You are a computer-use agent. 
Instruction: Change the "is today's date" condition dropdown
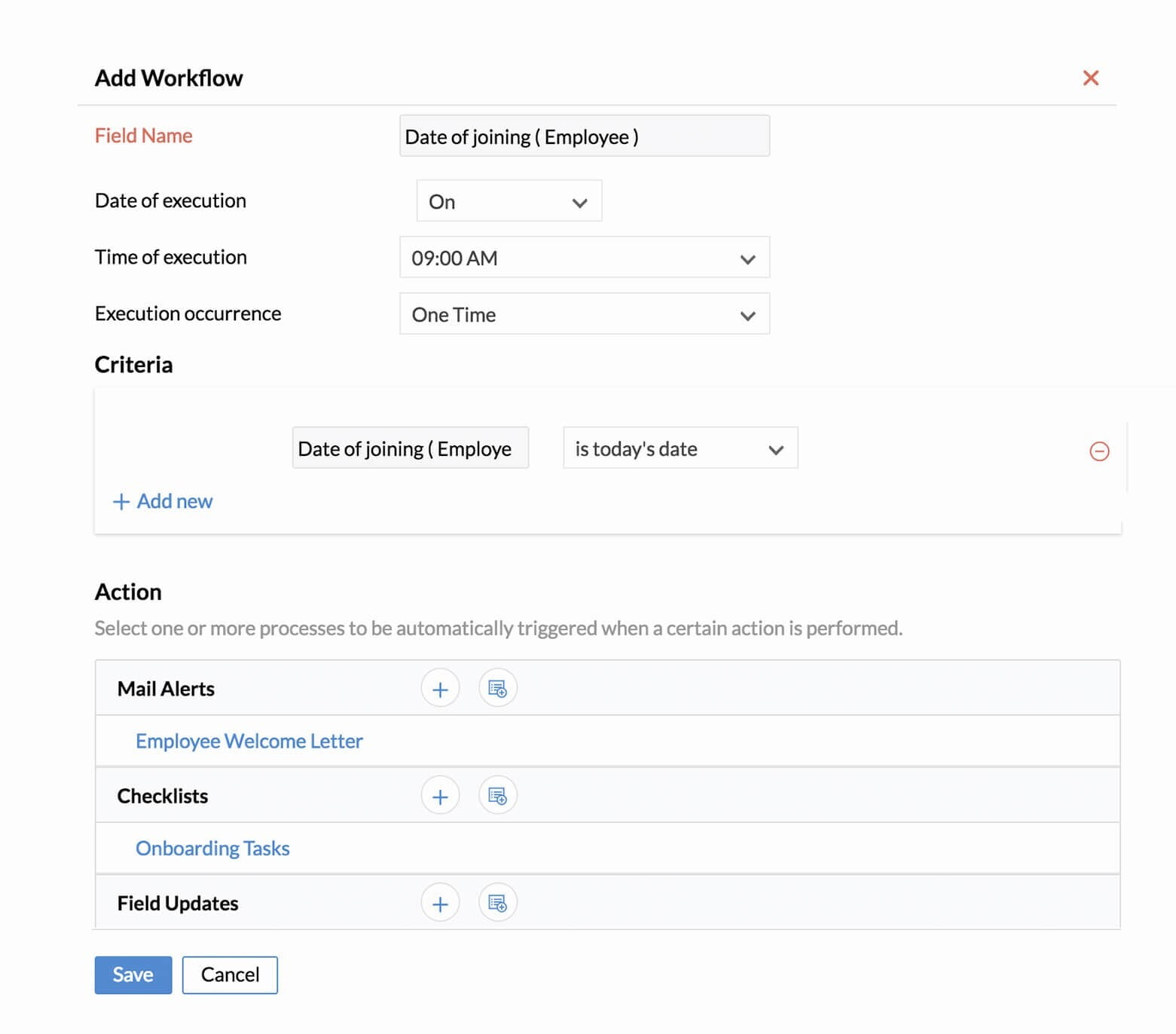(680, 448)
